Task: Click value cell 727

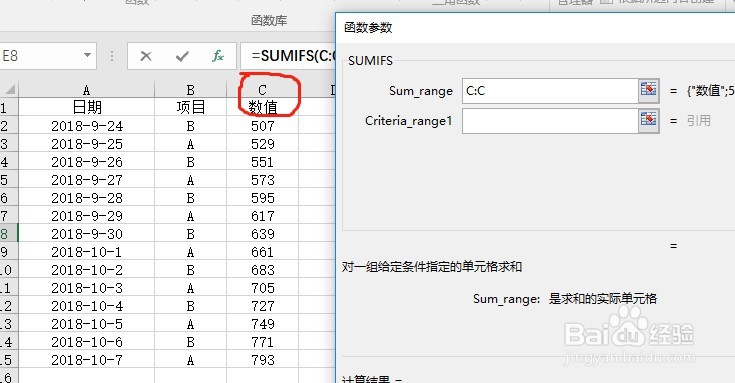Action: [262, 306]
